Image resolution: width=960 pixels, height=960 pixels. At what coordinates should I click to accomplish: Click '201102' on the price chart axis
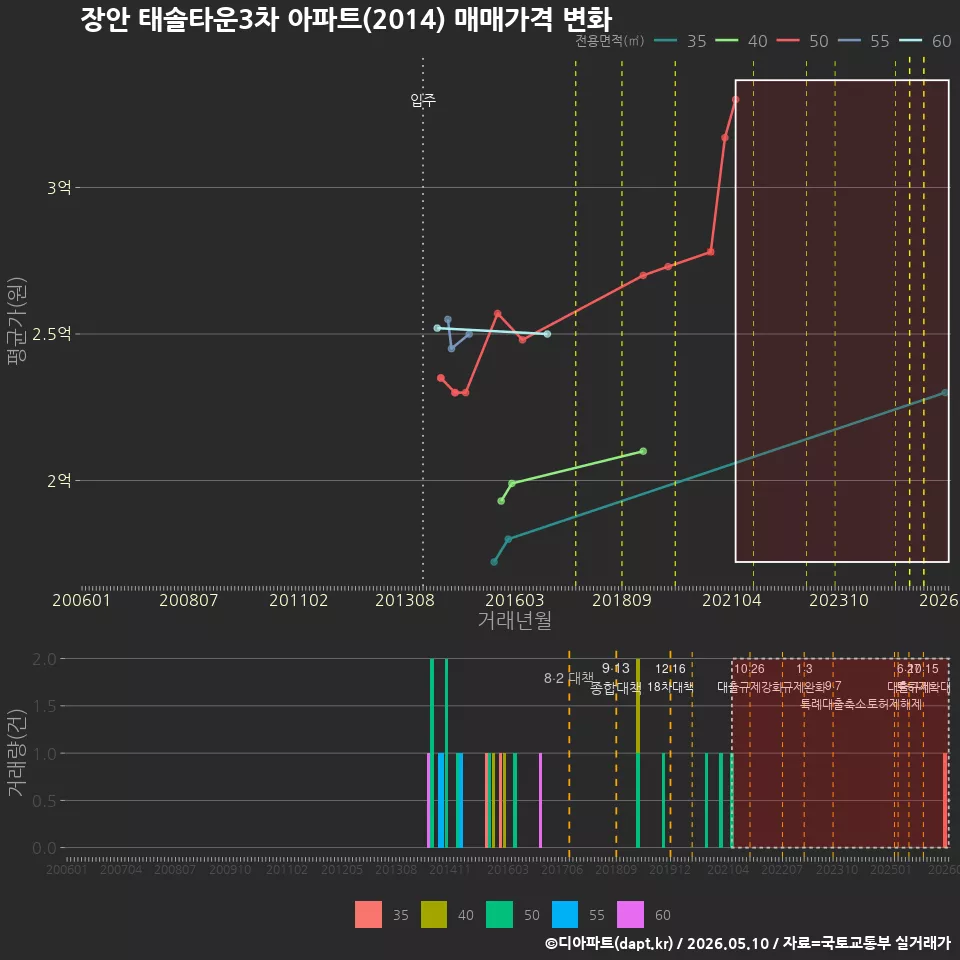pyautogui.click(x=299, y=600)
